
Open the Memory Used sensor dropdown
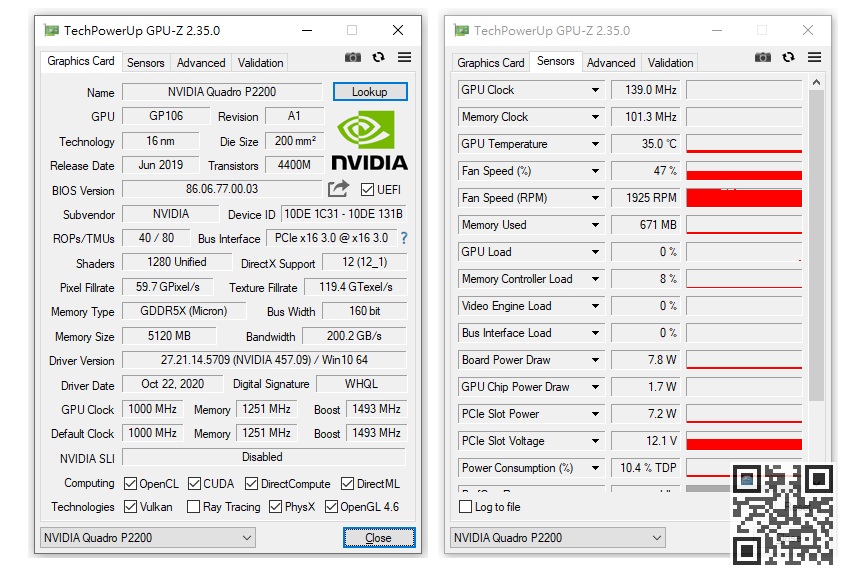pyautogui.click(x=595, y=225)
